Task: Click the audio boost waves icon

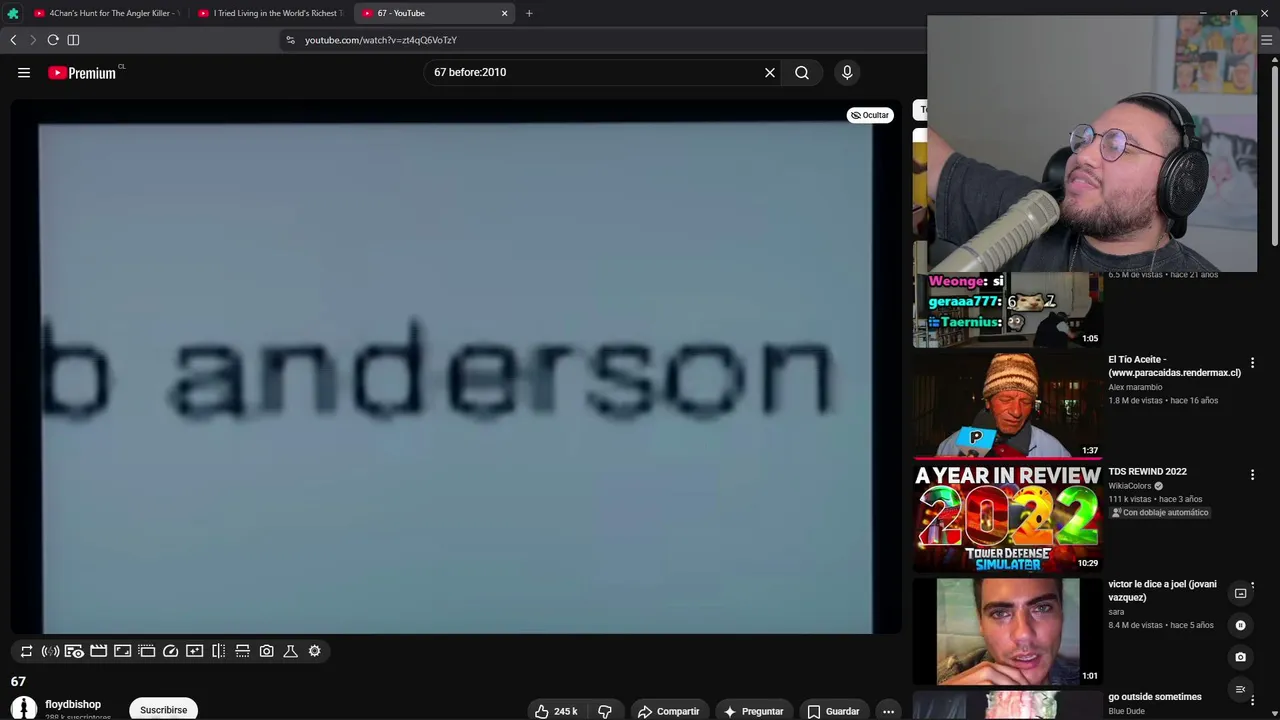Action: point(50,651)
